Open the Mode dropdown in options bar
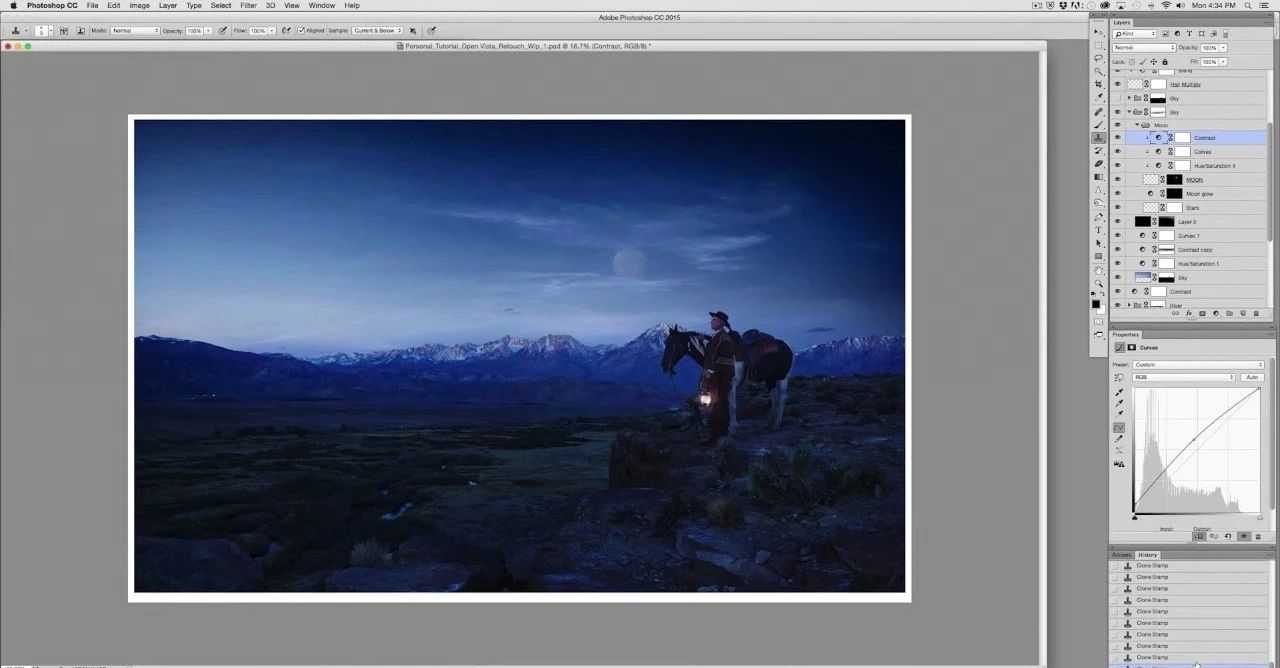 (135, 31)
